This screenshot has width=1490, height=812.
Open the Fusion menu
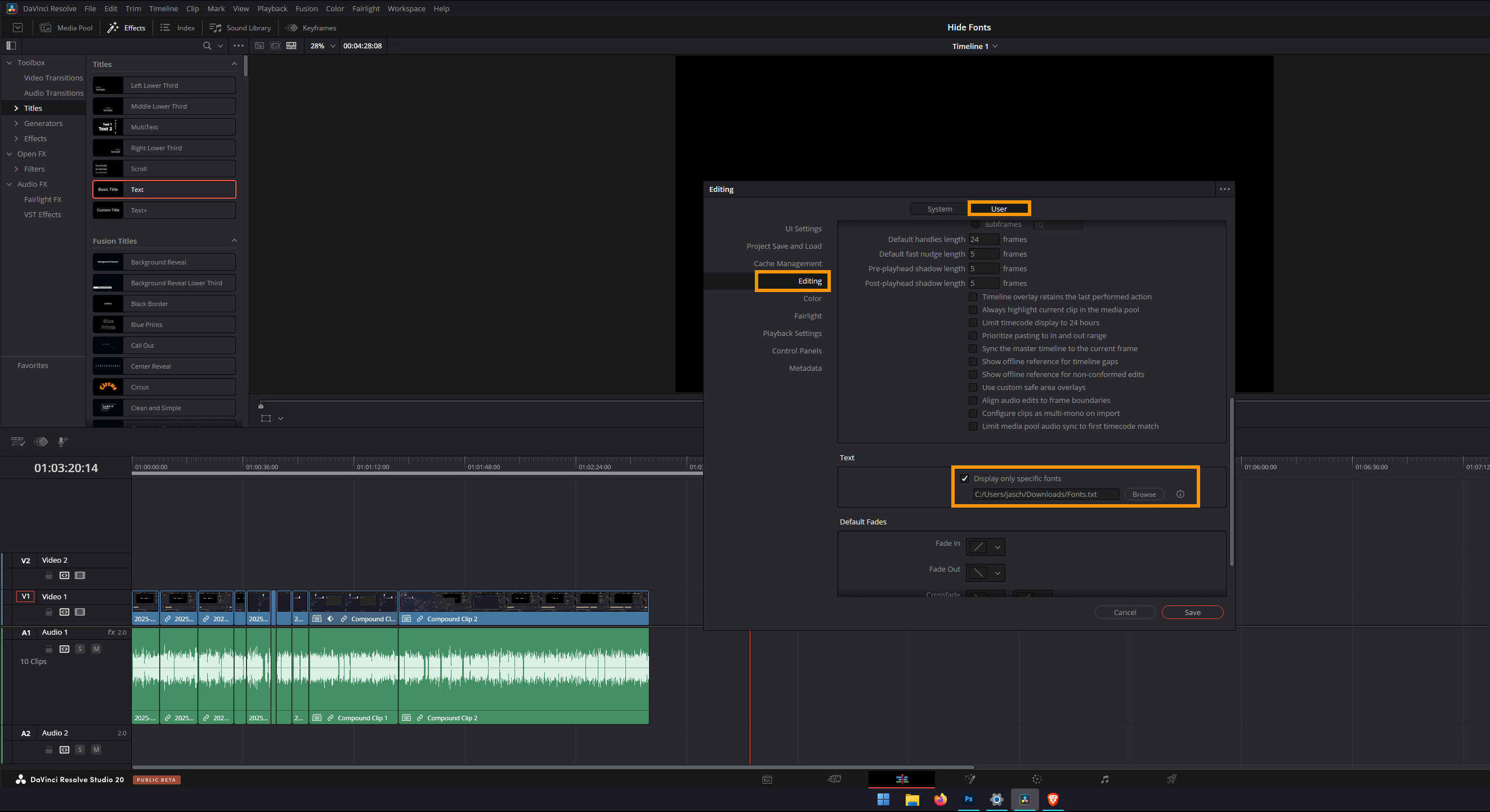(x=306, y=8)
